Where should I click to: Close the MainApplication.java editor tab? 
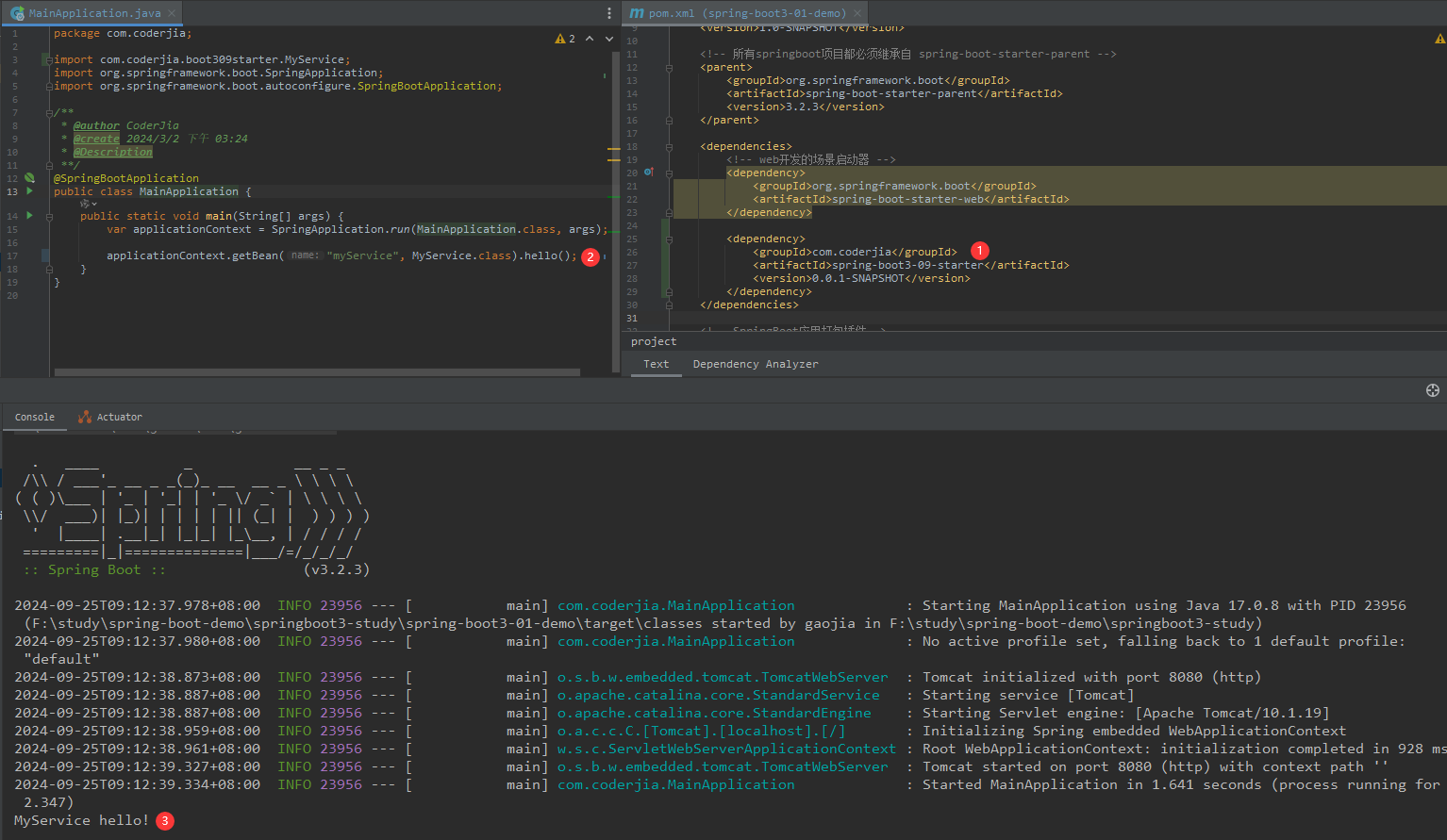(x=171, y=13)
